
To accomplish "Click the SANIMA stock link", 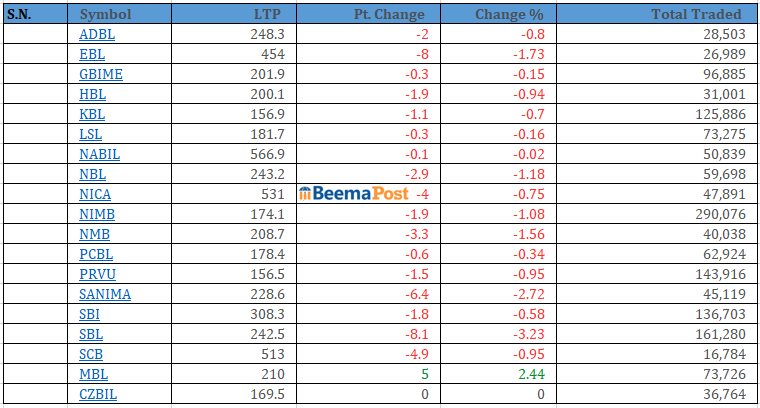I will [105, 294].
